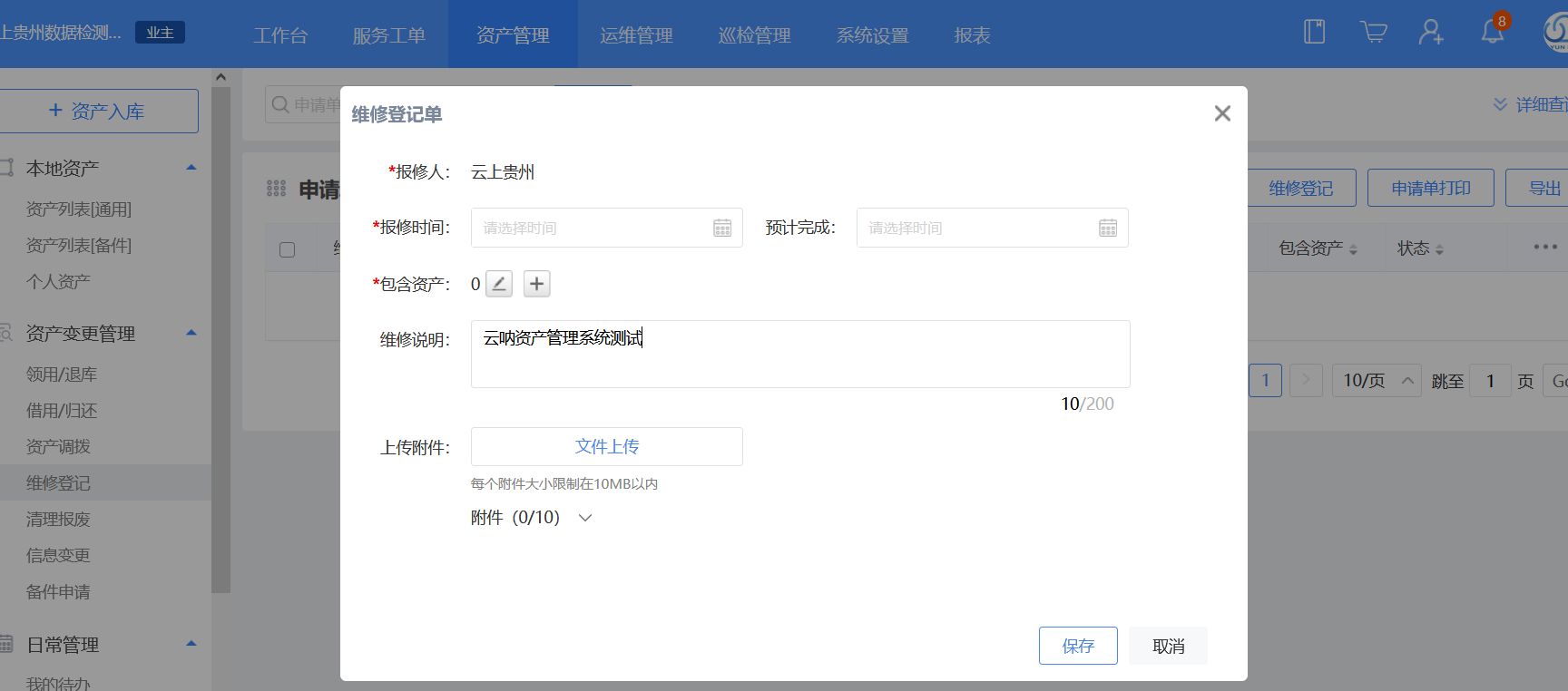Open 资产列表[备件] in sidebar
1568x691 pixels.
(x=79, y=246)
